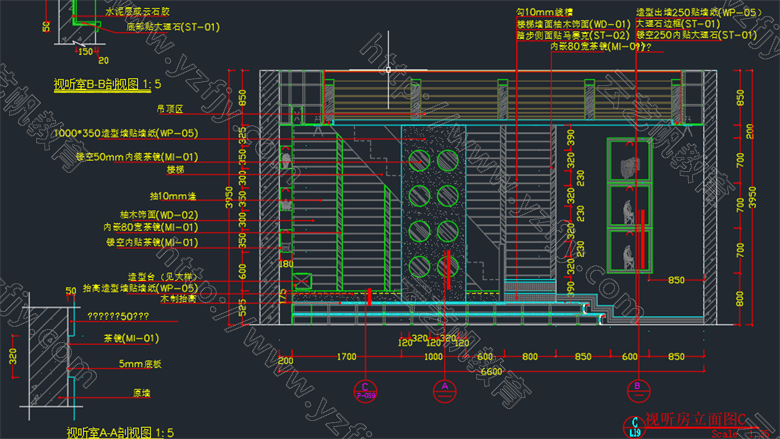Select the 5mm底板 annotation
The width and height of the screenshot is (780, 439).
click(x=140, y=364)
